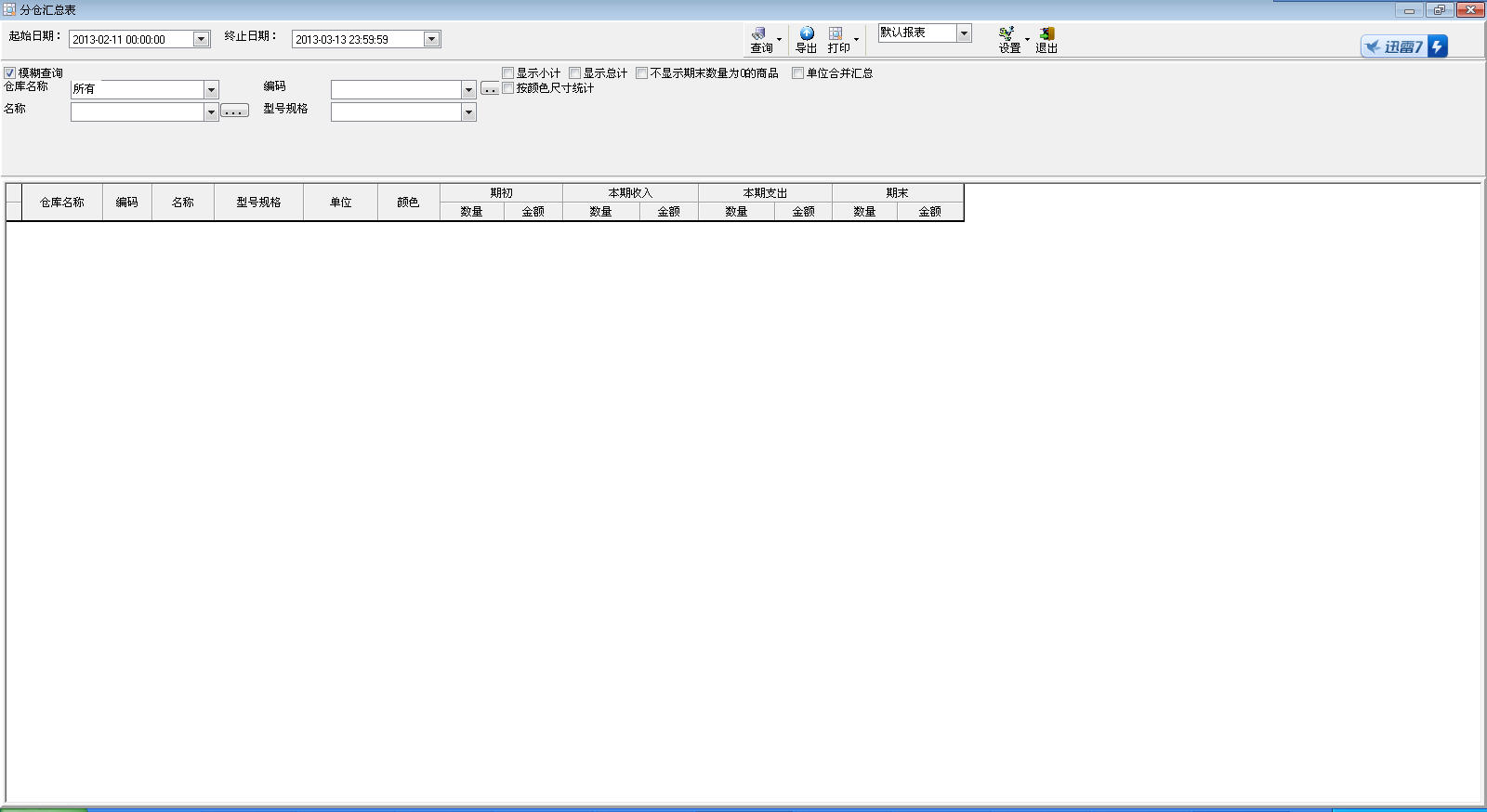
Task: Click 金额 header under 期末
Action: tap(930, 211)
